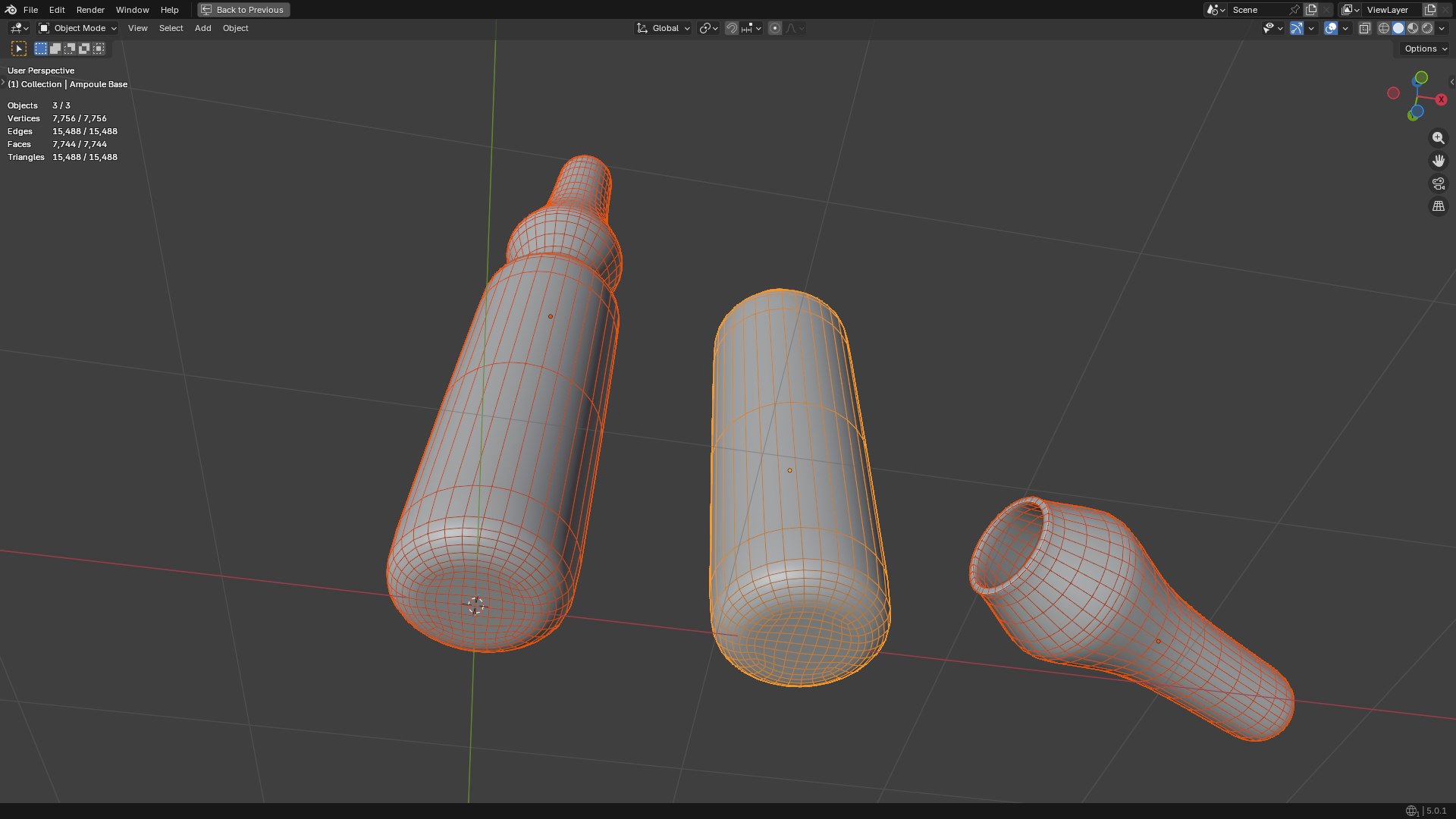This screenshot has width=1456, height=819.
Task: Toggle X-ray mode
Action: (1365, 28)
